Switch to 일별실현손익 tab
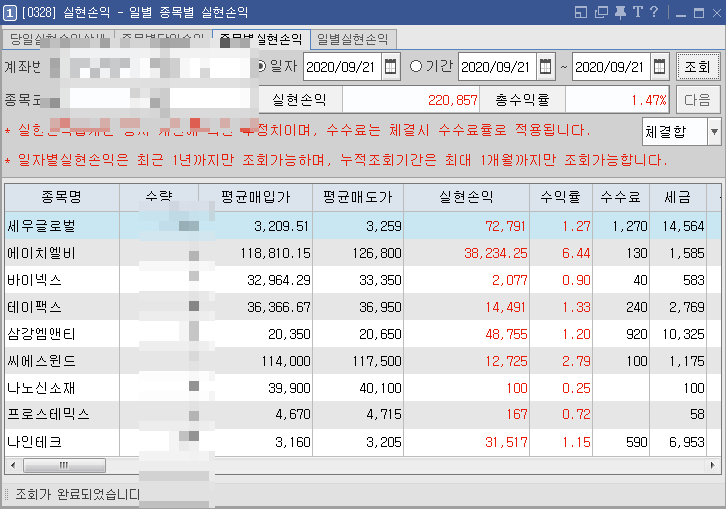The height and width of the screenshot is (509, 726). [353, 40]
